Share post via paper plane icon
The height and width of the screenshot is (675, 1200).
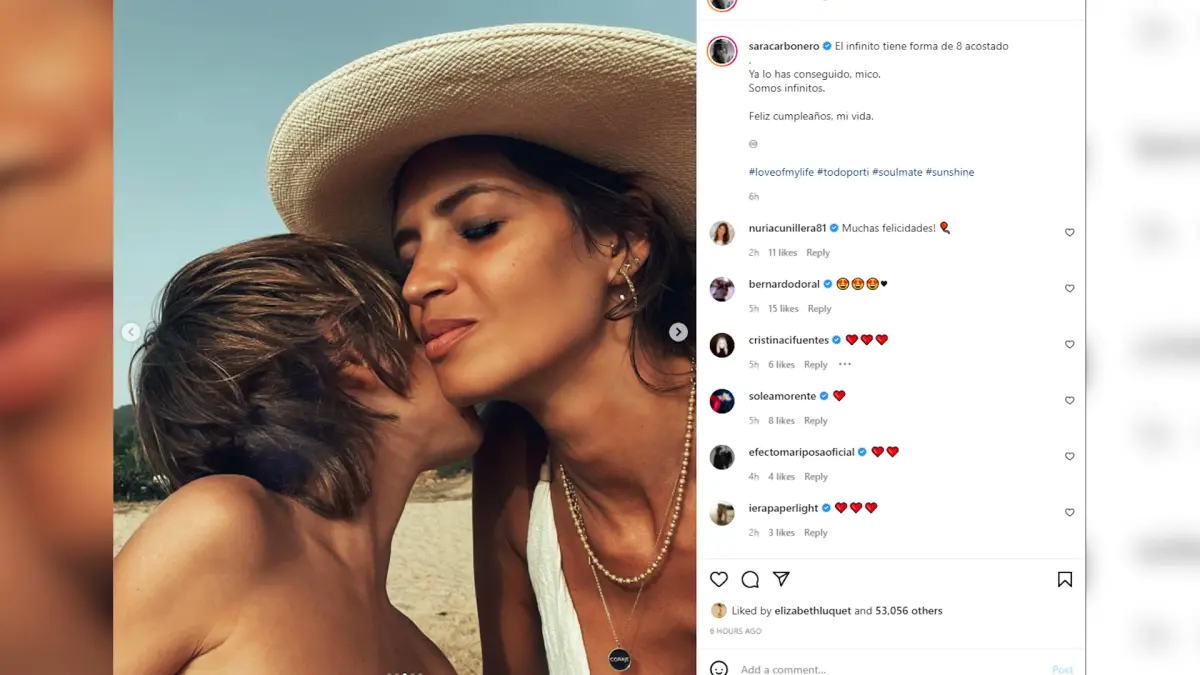[x=782, y=579]
